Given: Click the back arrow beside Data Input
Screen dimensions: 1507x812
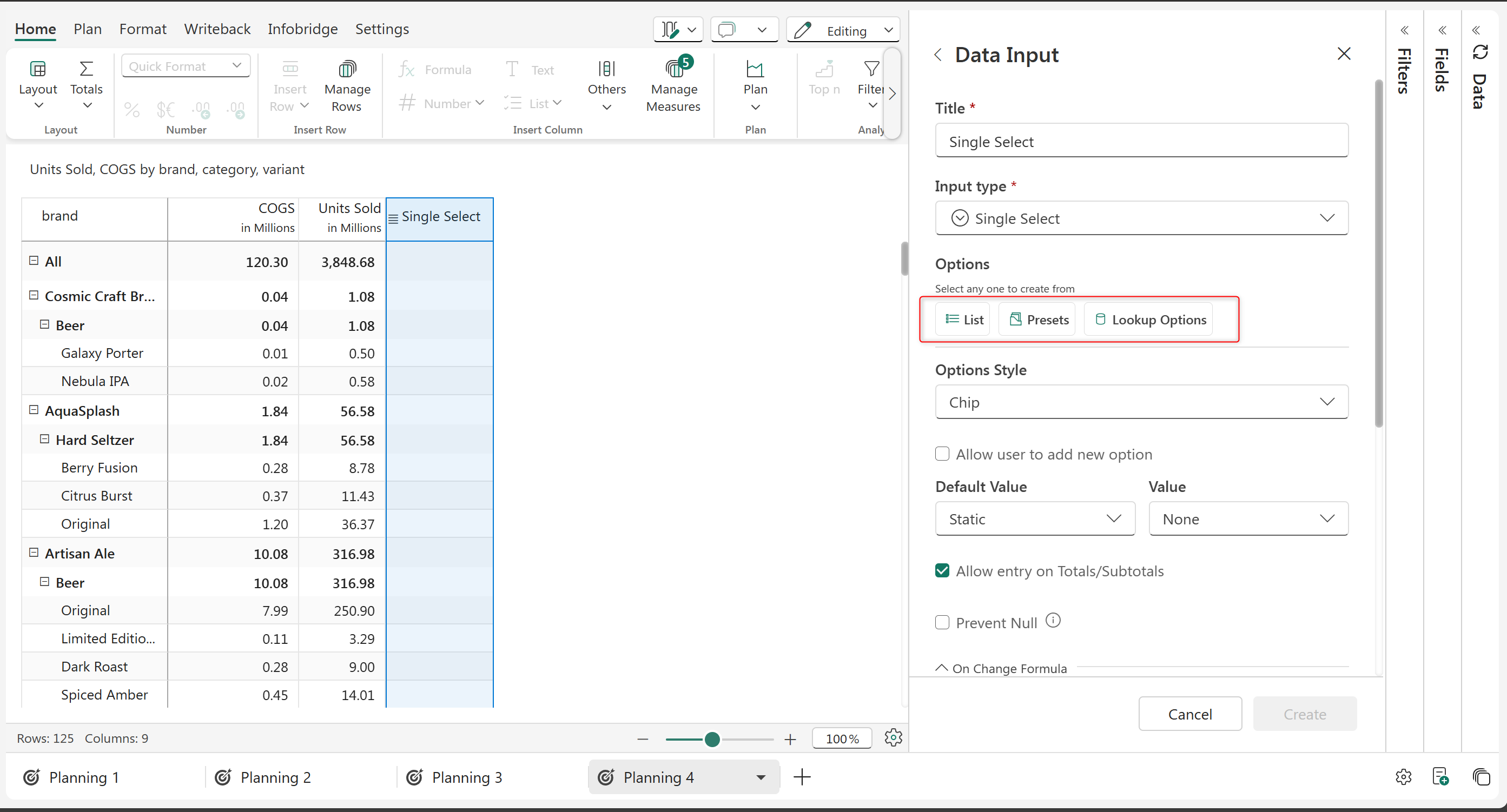Looking at the screenshot, I should click(x=938, y=55).
